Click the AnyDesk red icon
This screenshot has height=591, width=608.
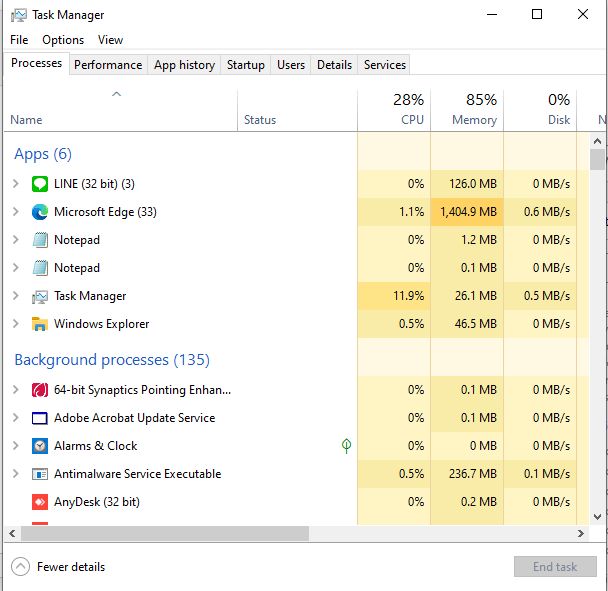tap(40, 502)
